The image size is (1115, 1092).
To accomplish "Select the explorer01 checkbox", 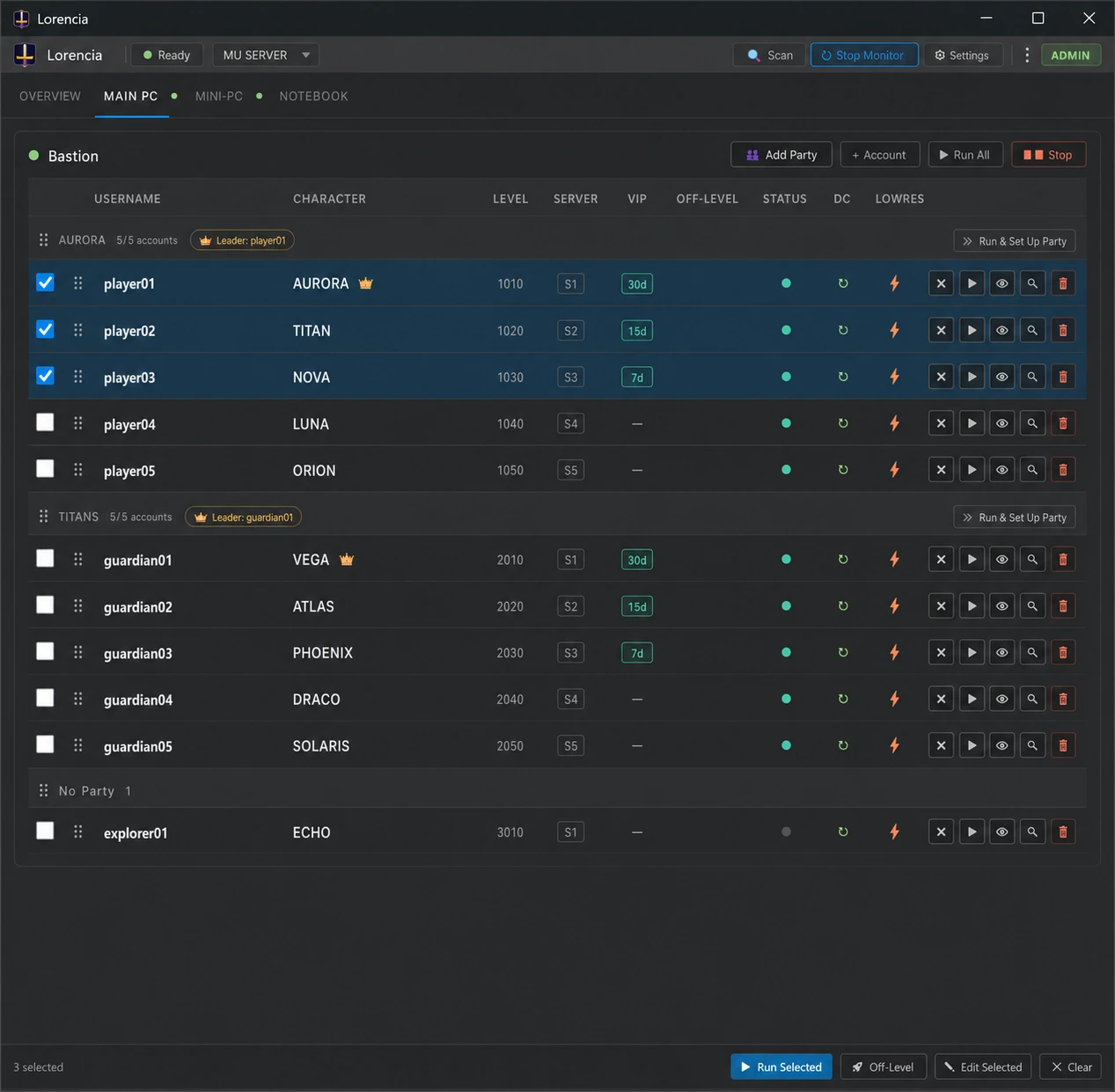I will 45,831.
